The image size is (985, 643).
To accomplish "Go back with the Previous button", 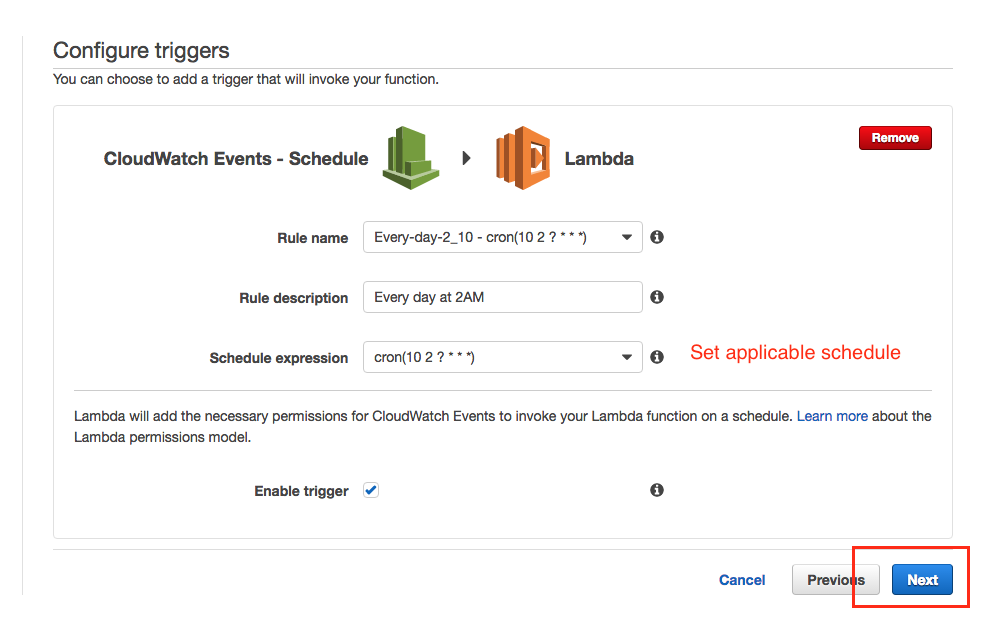I will pyautogui.click(x=835, y=580).
